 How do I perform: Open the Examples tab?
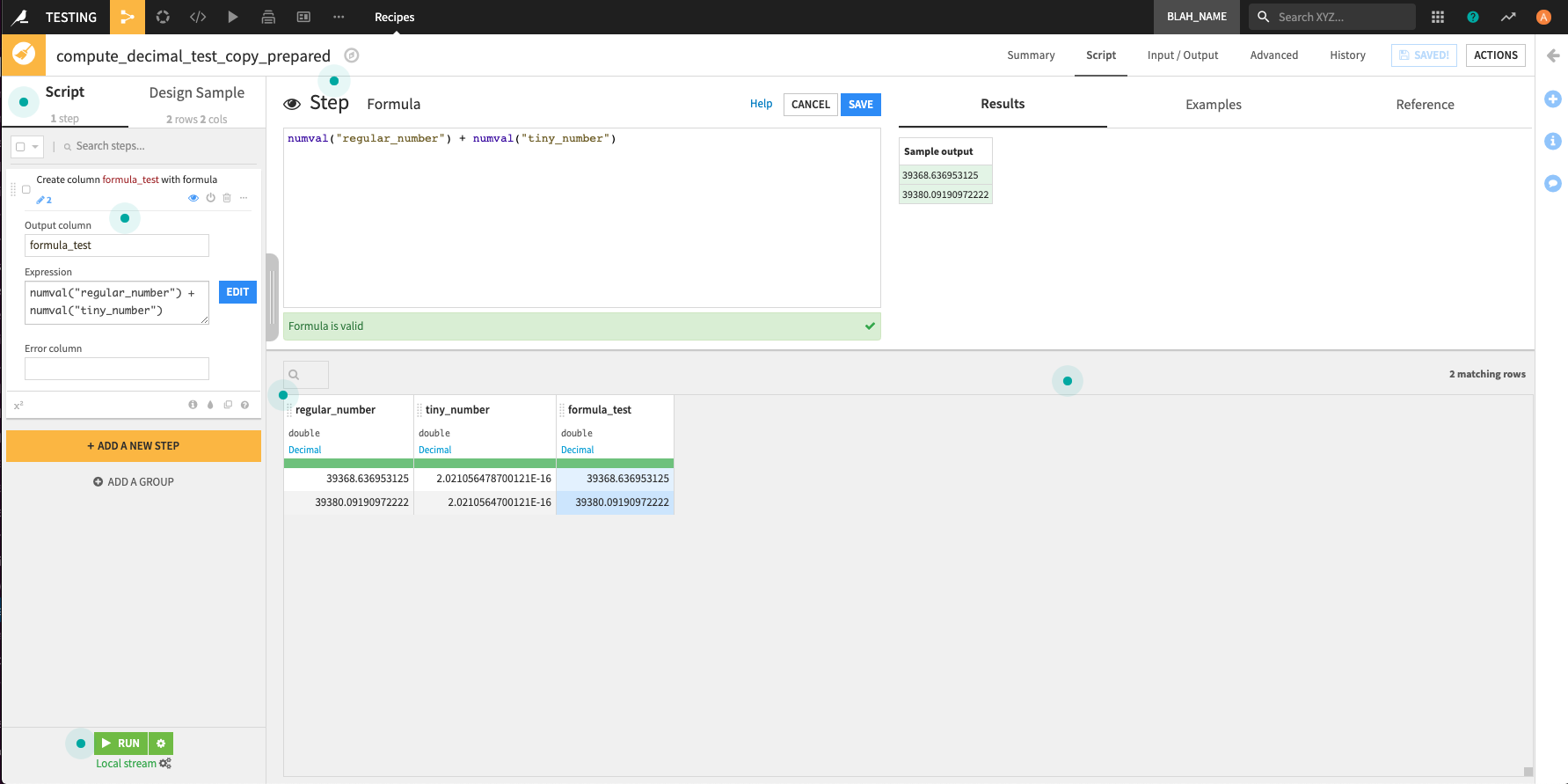(x=1214, y=105)
